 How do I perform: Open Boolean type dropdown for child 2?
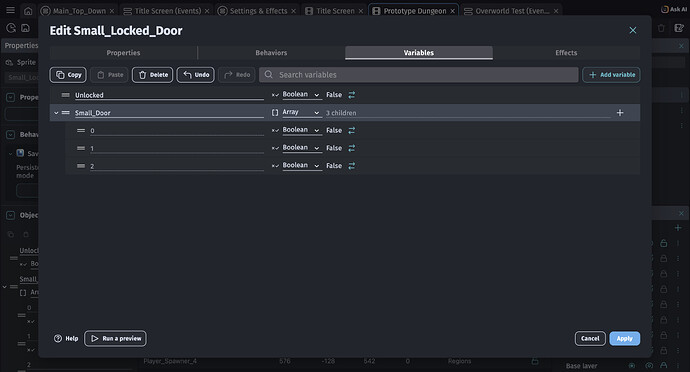301,166
